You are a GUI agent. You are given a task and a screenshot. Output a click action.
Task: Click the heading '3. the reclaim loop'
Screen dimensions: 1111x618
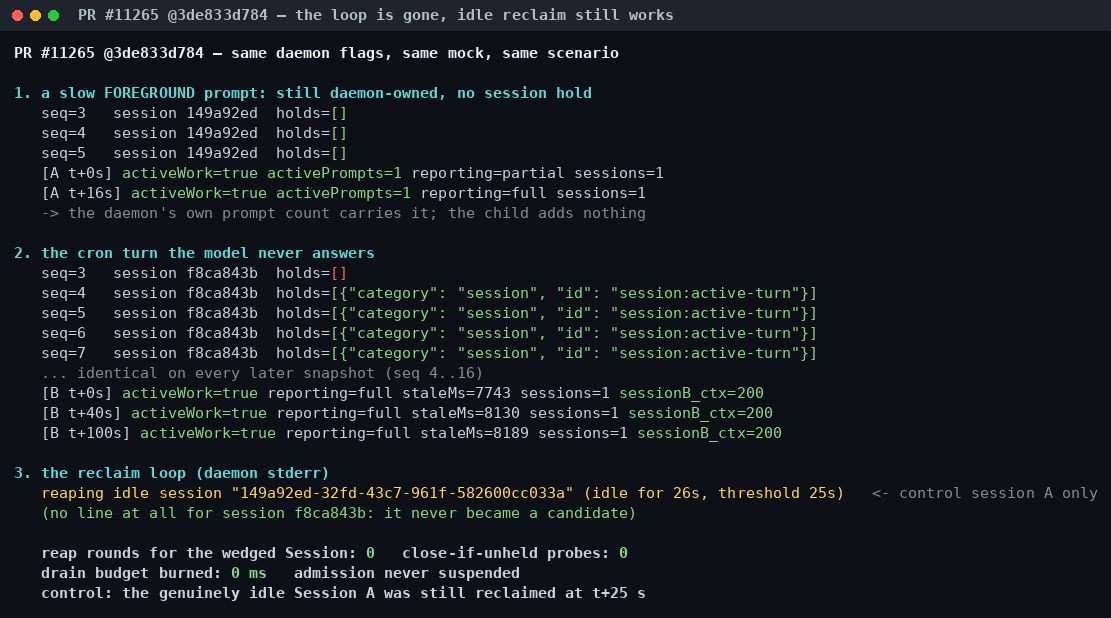point(171,473)
